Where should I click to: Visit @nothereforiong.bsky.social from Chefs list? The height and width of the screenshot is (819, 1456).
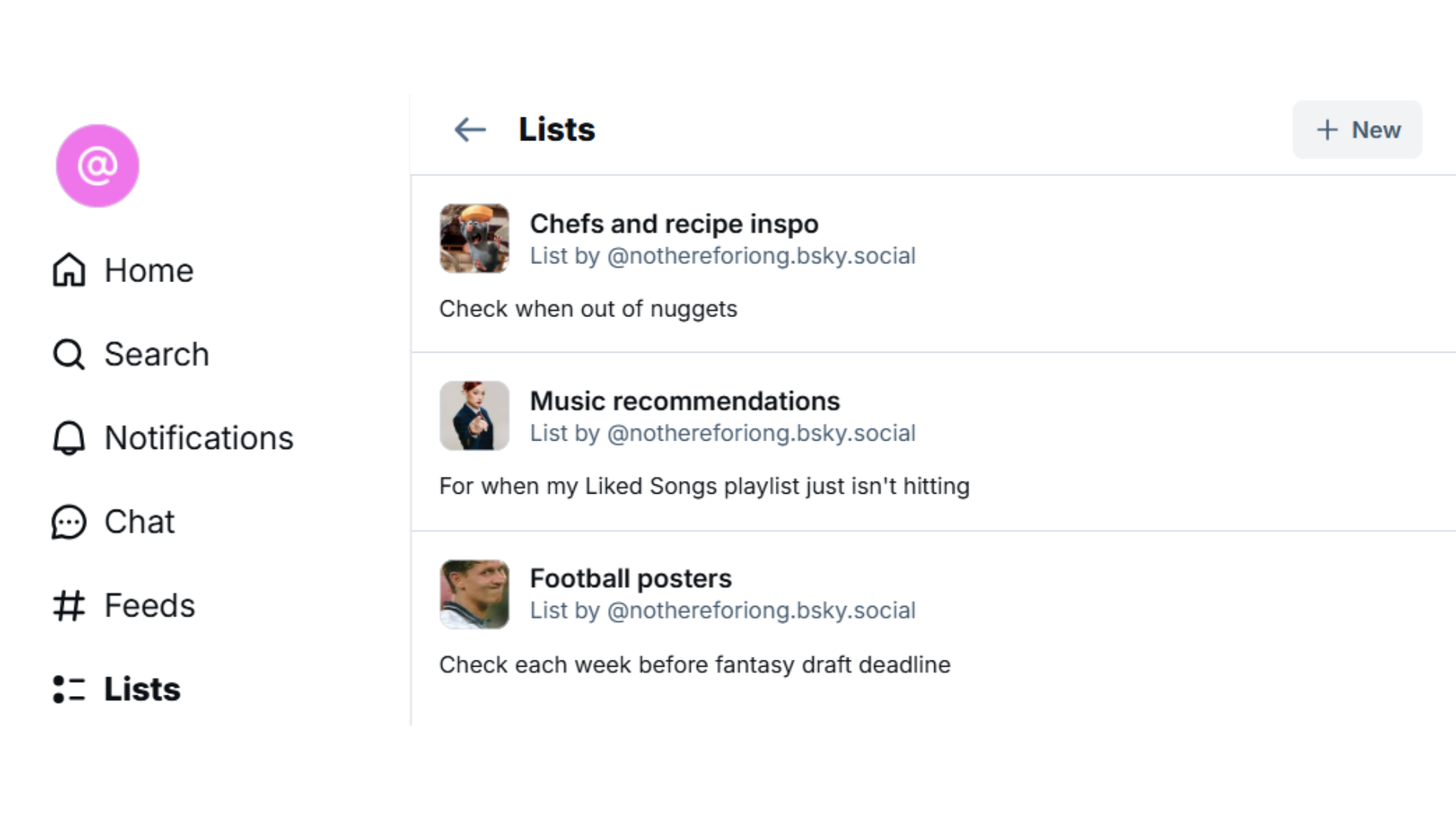pyautogui.click(x=761, y=256)
